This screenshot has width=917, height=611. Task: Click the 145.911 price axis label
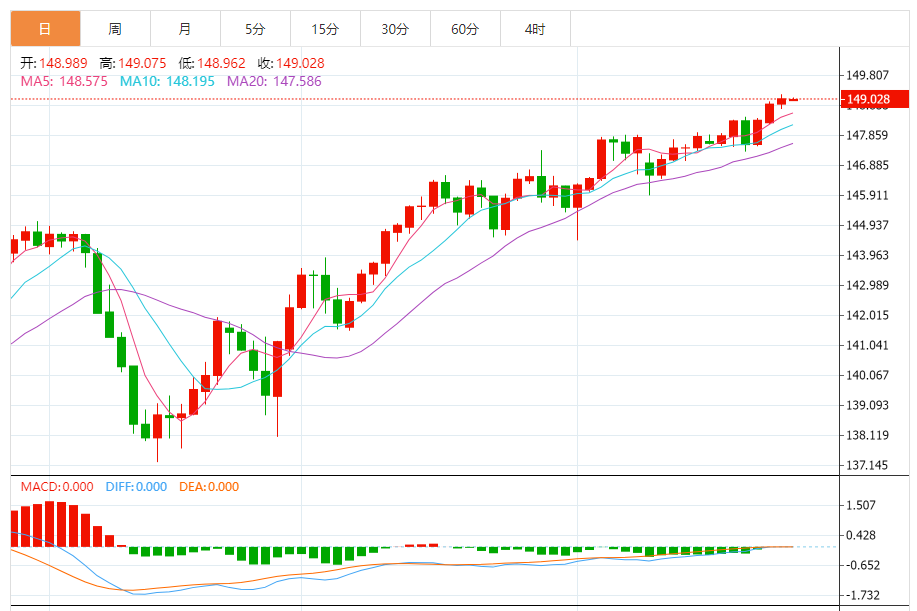tap(867, 195)
